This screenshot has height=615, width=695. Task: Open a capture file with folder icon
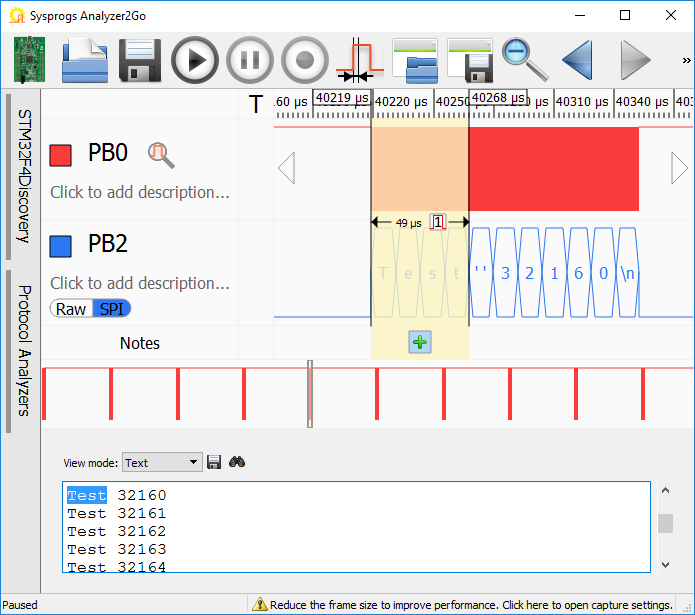[x=85, y=60]
